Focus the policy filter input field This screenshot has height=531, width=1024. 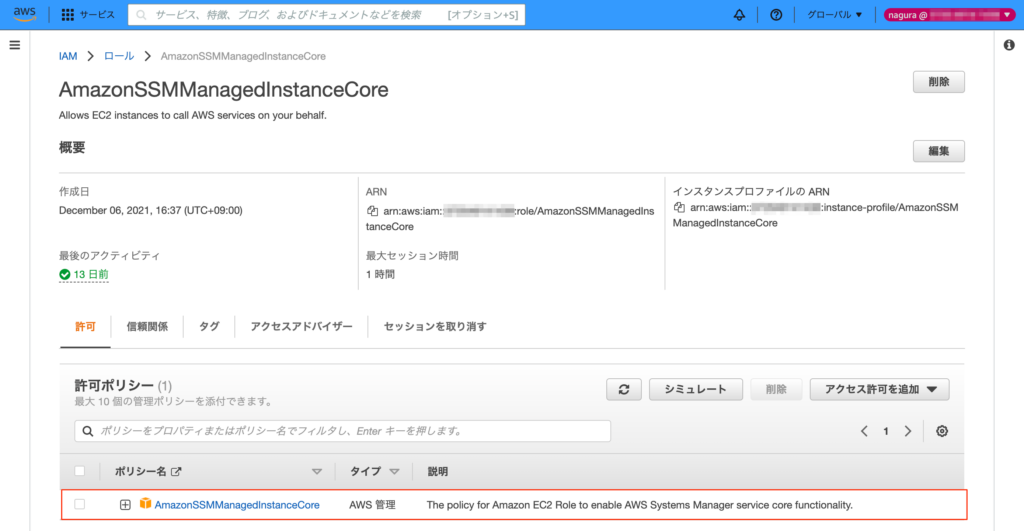click(x=342, y=431)
